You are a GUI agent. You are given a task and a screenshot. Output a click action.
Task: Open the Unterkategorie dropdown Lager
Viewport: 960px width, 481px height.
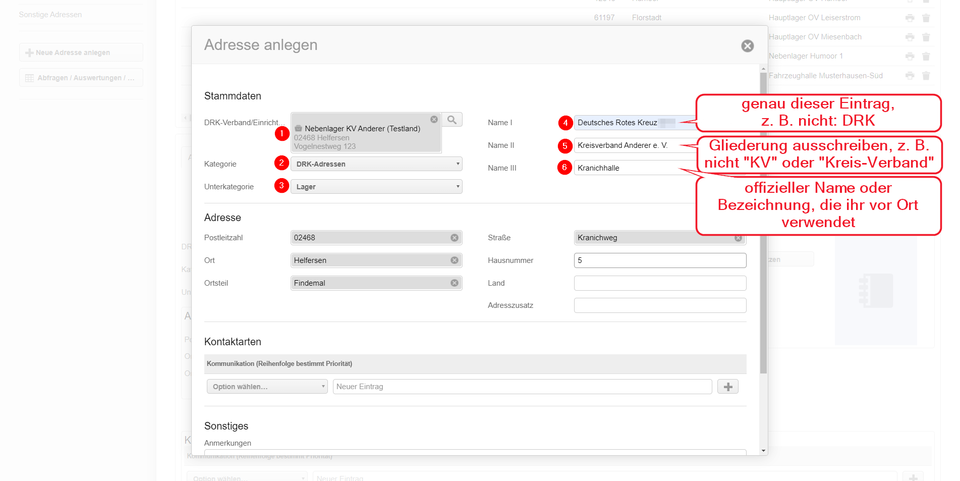pyautogui.click(x=377, y=187)
